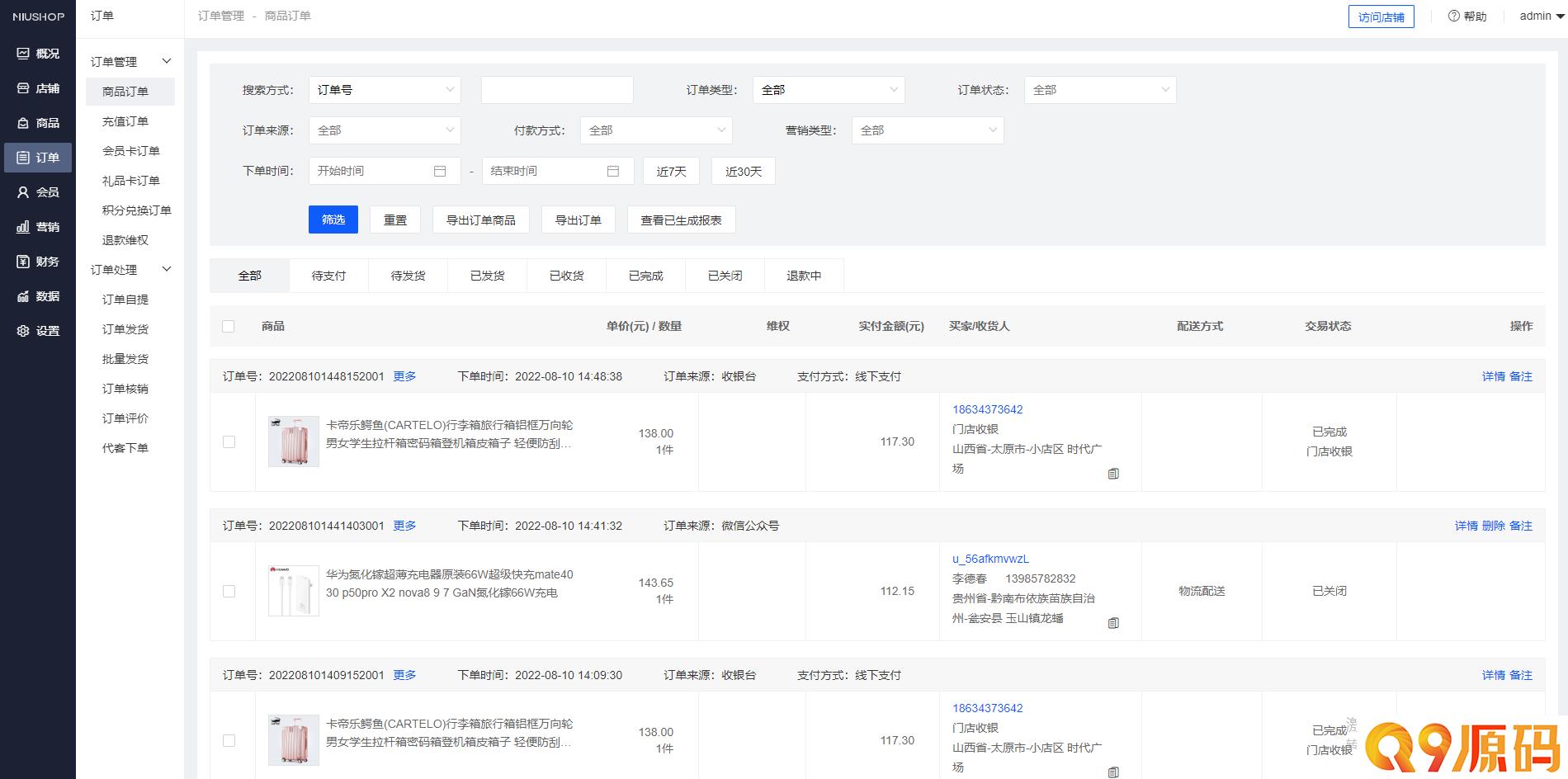Check the box for order 202208101448152001
This screenshot has height=779, width=1568.
pyautogui.click(x=229, y=441)
